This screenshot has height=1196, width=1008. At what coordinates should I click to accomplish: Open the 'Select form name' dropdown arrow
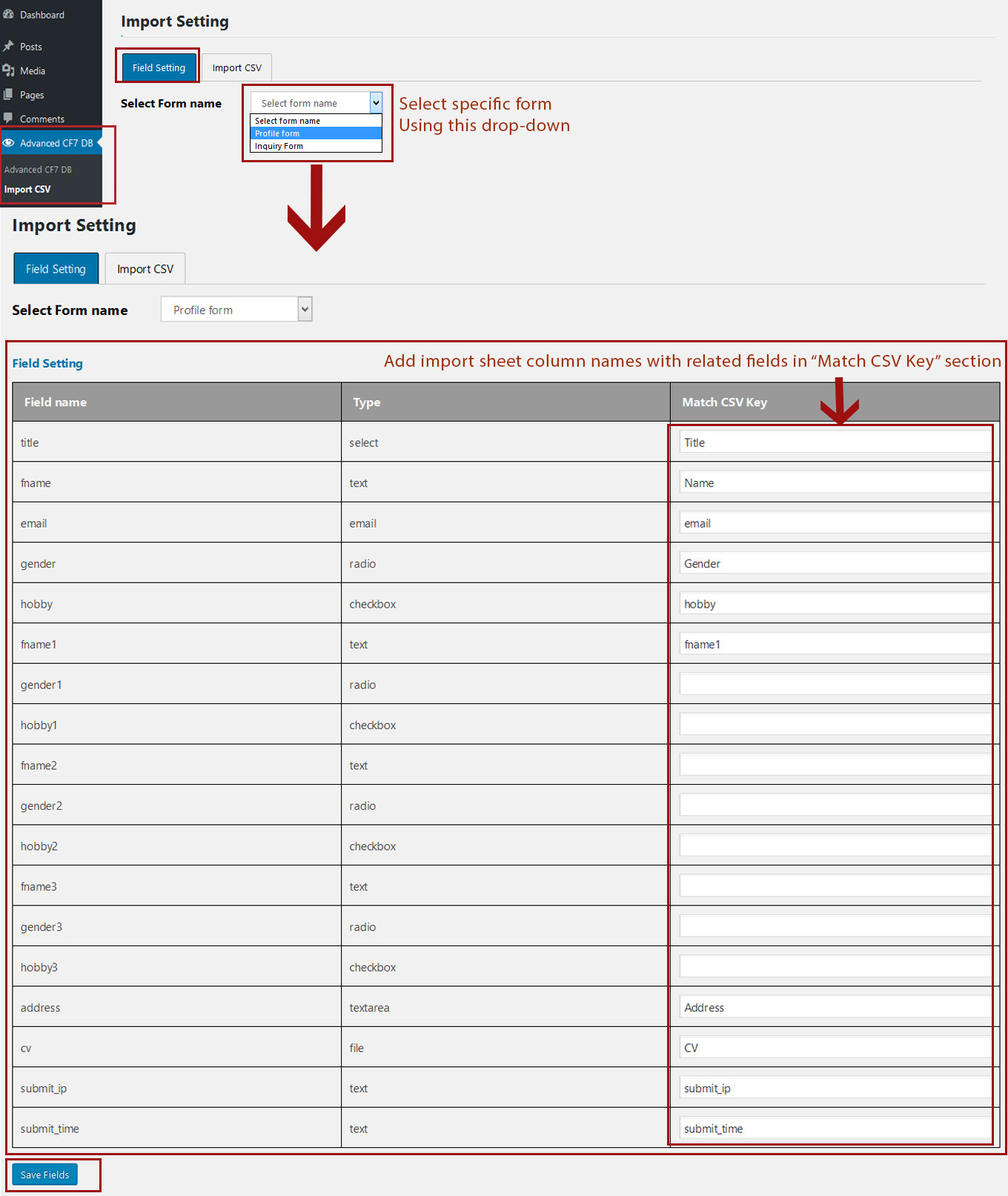click(376, 103)
